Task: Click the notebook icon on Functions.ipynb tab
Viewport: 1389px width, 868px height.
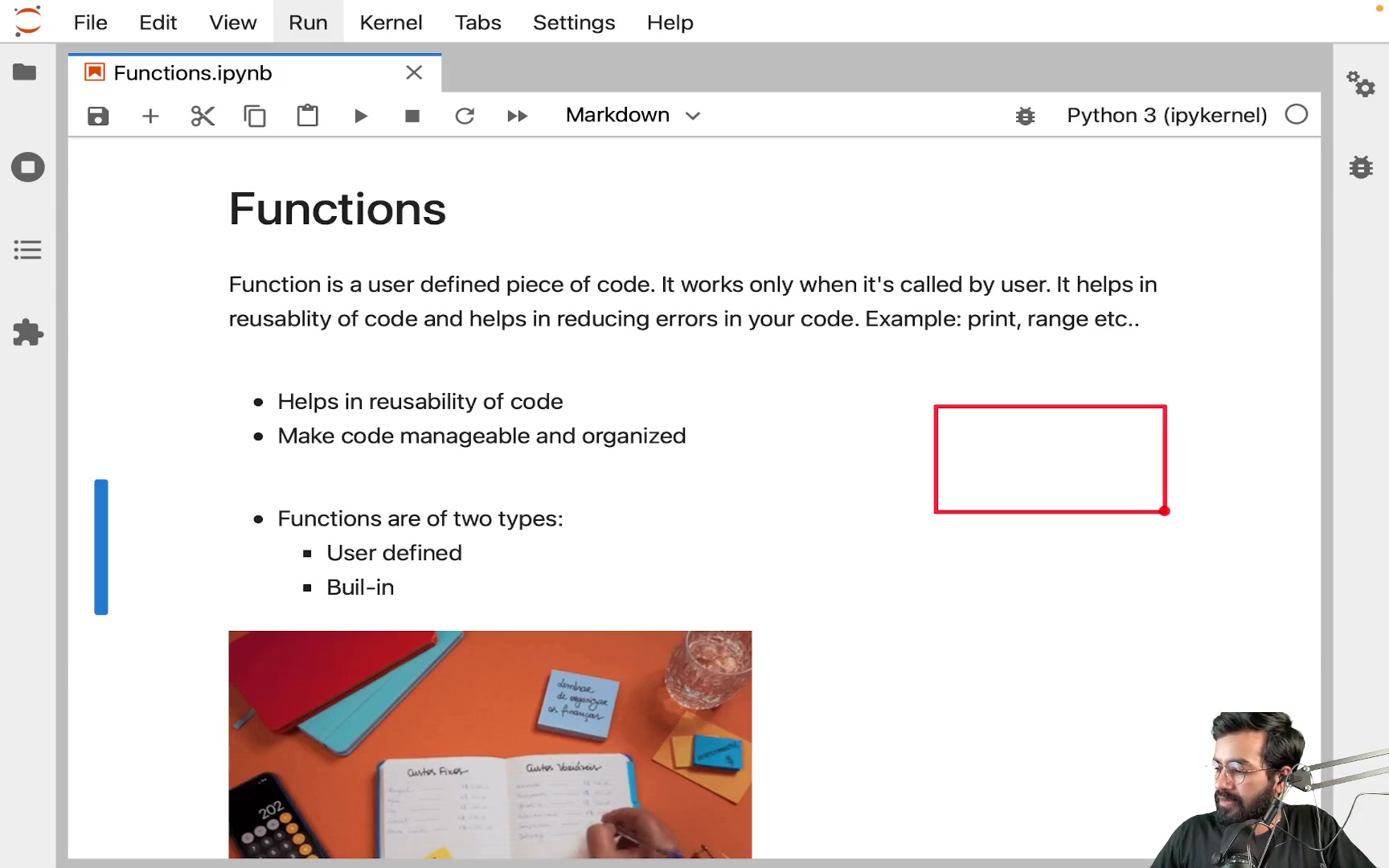Action: [95, 72]
